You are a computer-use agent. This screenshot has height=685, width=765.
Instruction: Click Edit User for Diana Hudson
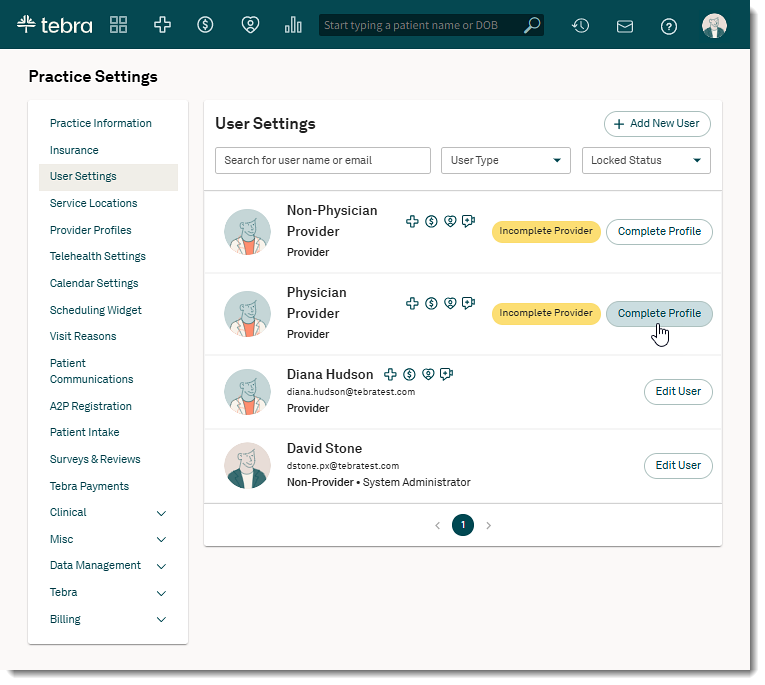point(678,392)
